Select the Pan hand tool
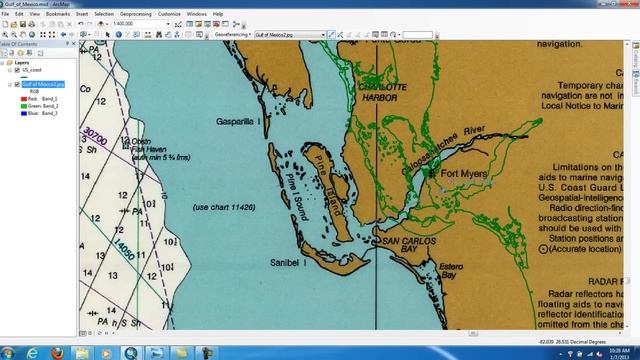The height and width of the screenshot is (360, 640). pos(23,35)
